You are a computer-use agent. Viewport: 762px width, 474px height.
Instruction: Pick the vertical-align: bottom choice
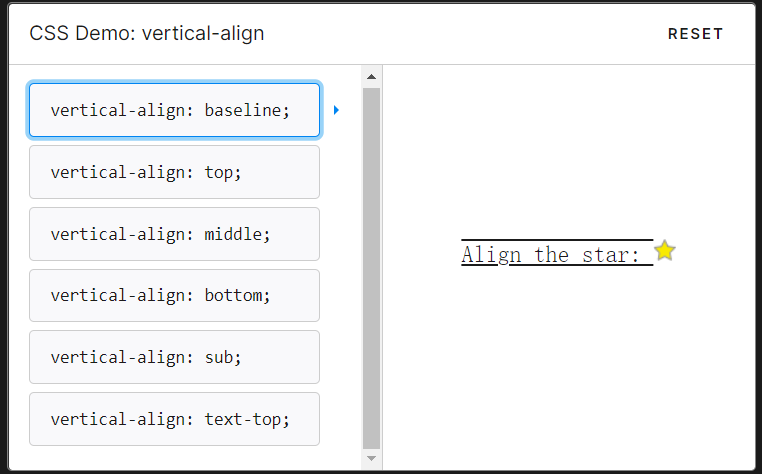(x=174, y=296)
